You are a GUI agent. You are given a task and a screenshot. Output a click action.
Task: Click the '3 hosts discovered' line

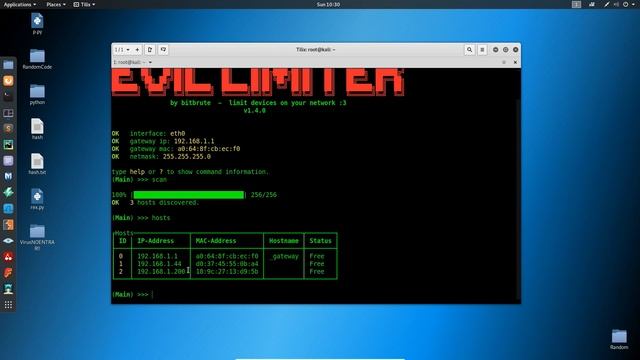(x=164, y=203)
